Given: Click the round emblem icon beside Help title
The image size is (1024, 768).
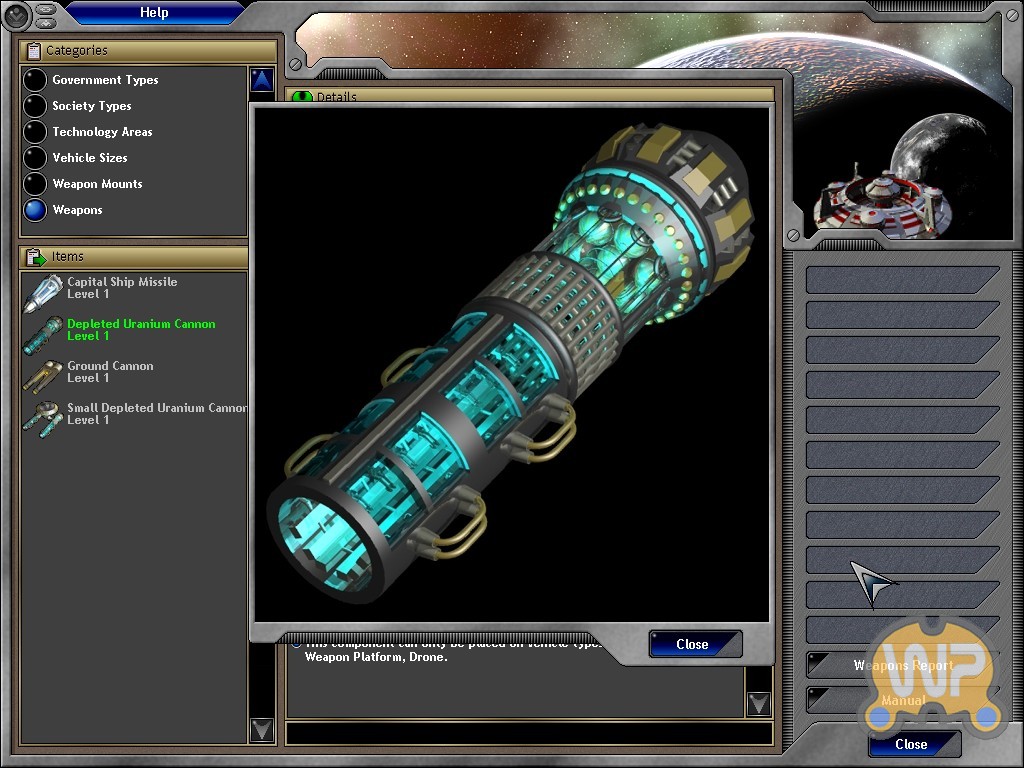Looking at the screenshot, I should (x=17, y=15).
